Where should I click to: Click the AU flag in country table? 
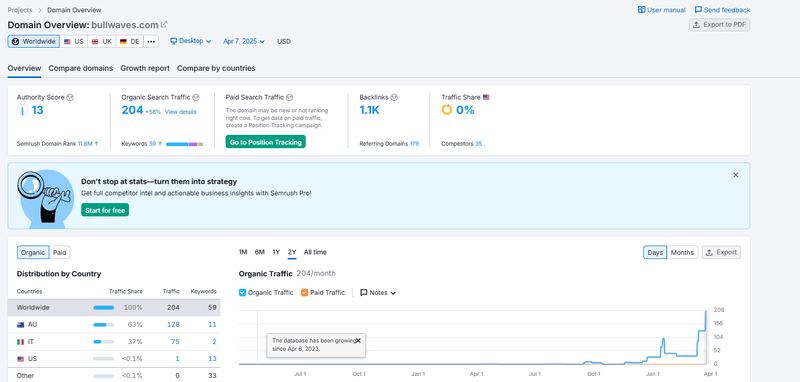pos(20,324)
